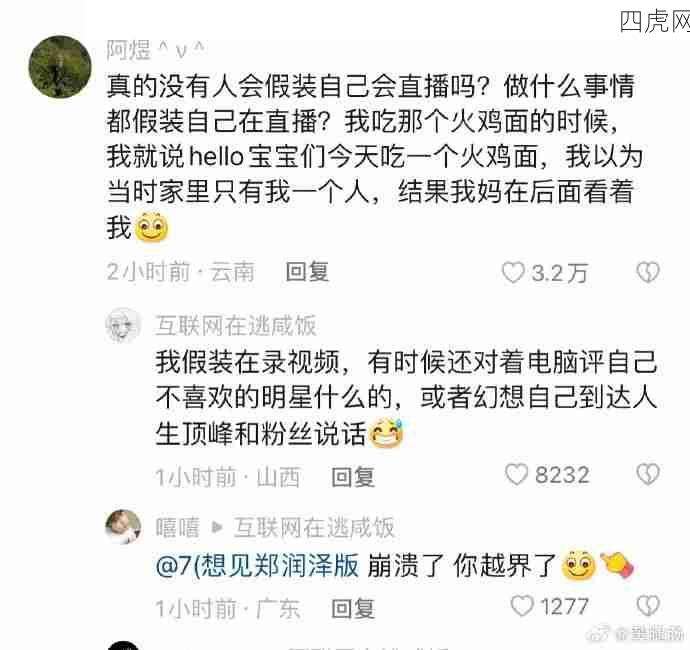
Task: Open 嘻嘻 username in third comment
Action: pyautogui.click(x=177, y=527)
